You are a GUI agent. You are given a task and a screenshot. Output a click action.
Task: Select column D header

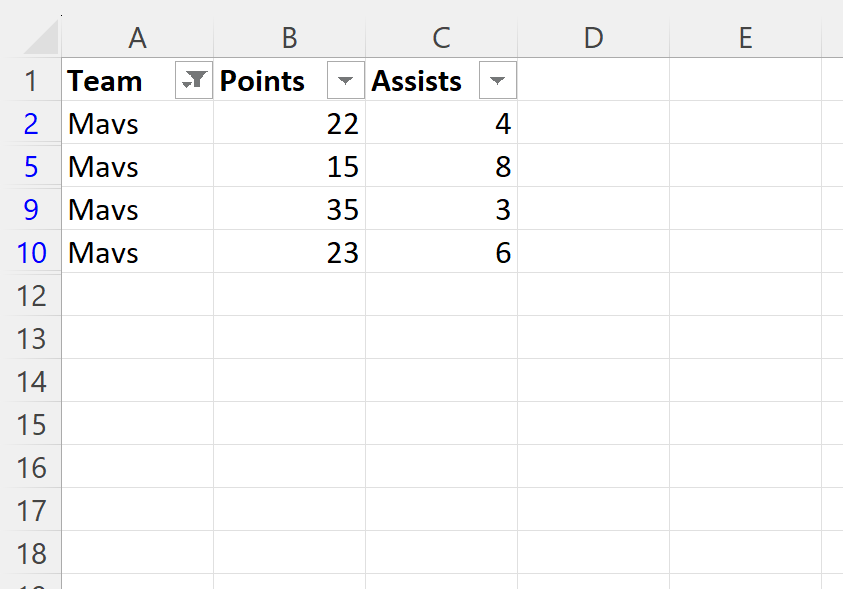[594, 38]
